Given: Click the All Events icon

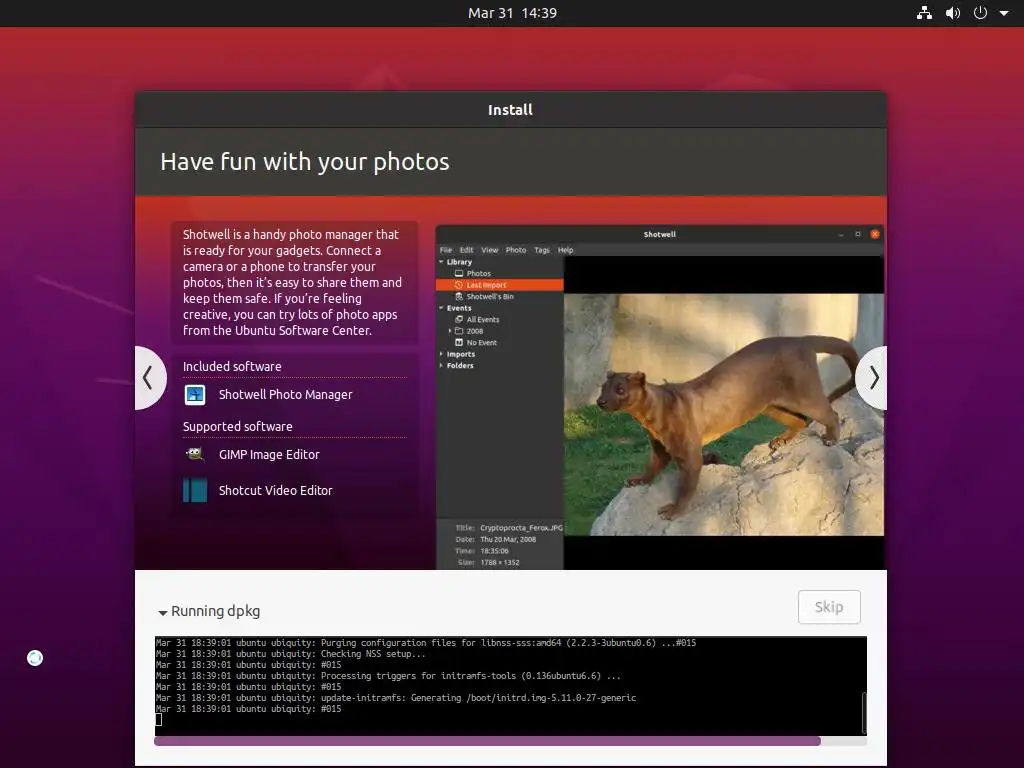Looking at the screenshot, I should pos(459,319).
